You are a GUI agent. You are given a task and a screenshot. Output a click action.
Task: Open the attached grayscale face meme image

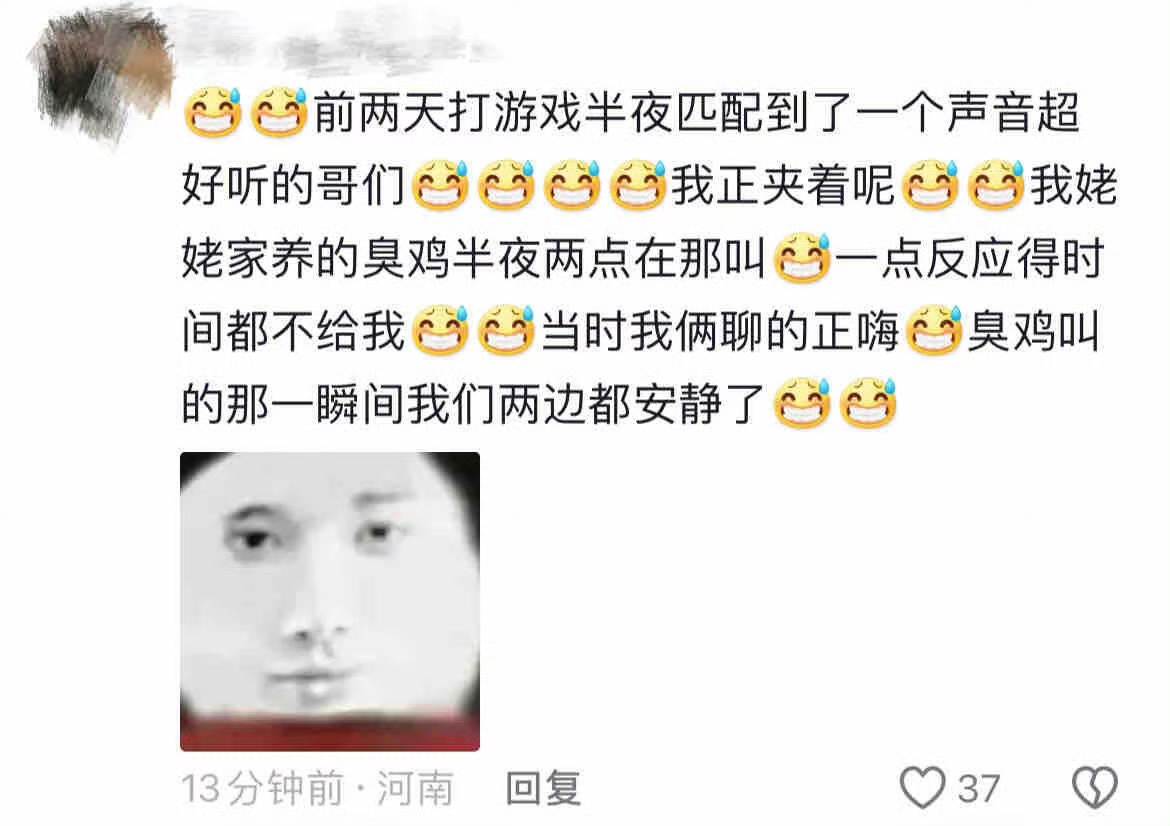click(x=330, y=601)
